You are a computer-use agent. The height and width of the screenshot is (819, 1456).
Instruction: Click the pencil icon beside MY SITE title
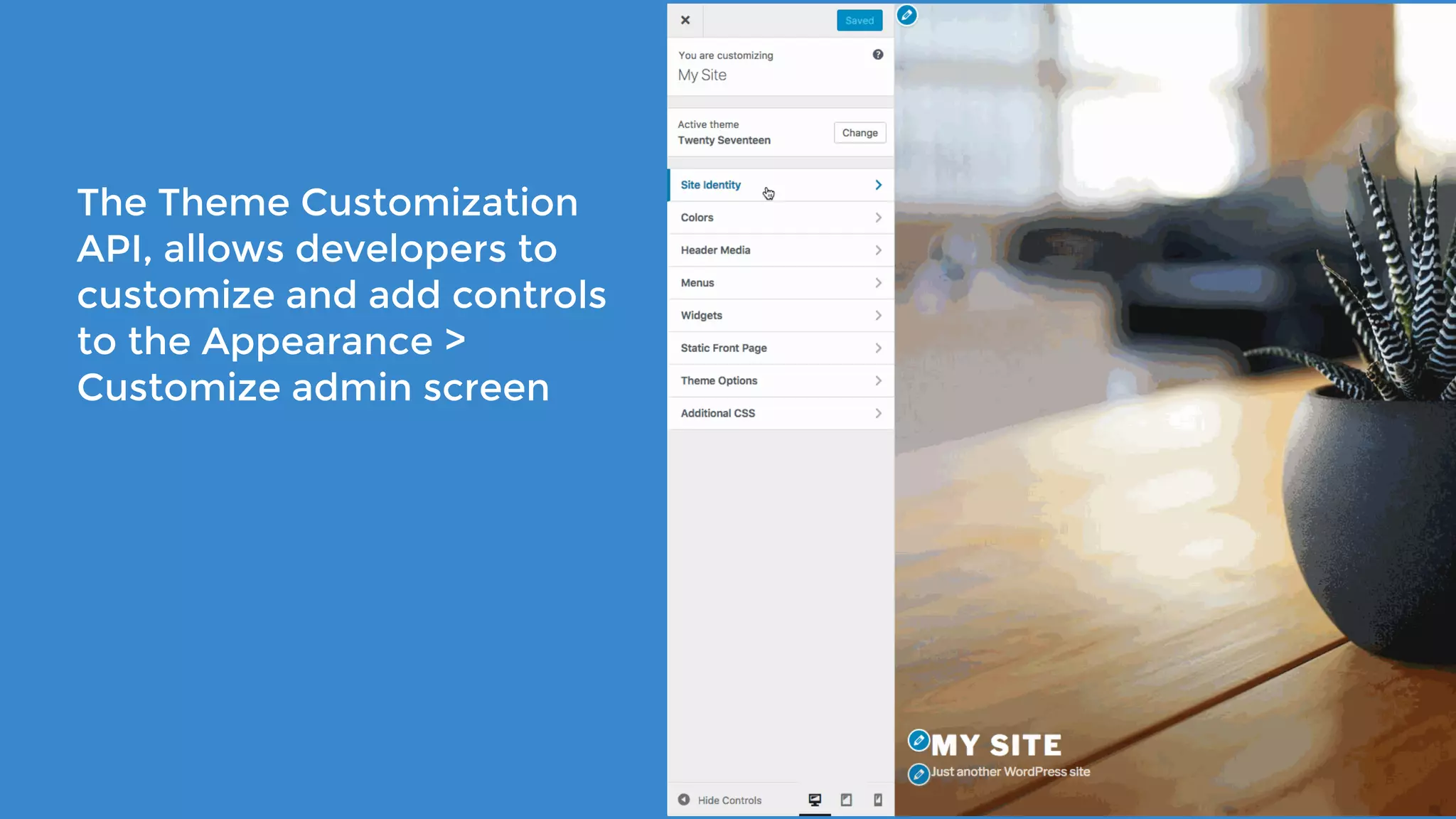tap(919, 741)
